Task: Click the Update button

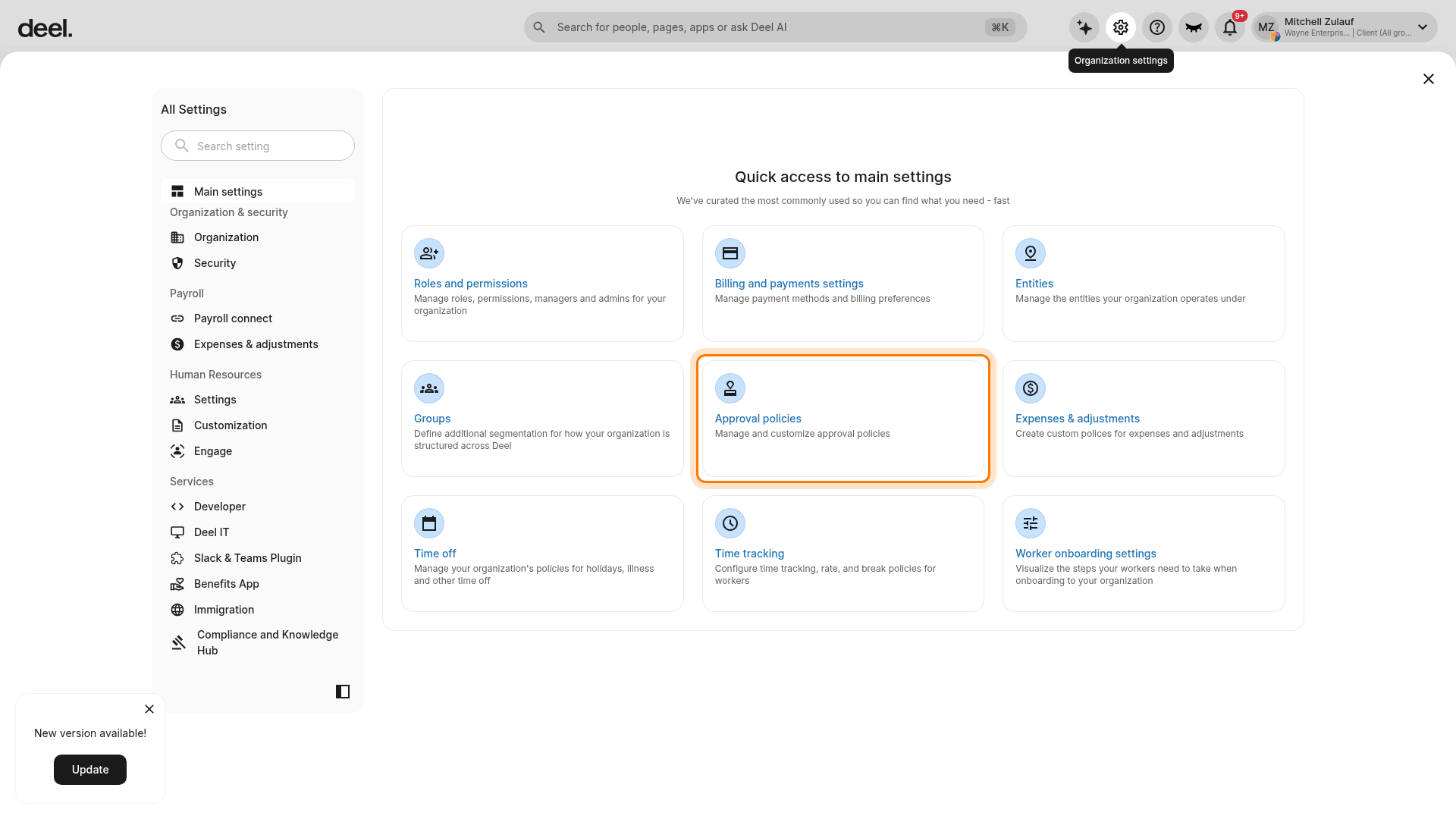Action: [90, 770]
